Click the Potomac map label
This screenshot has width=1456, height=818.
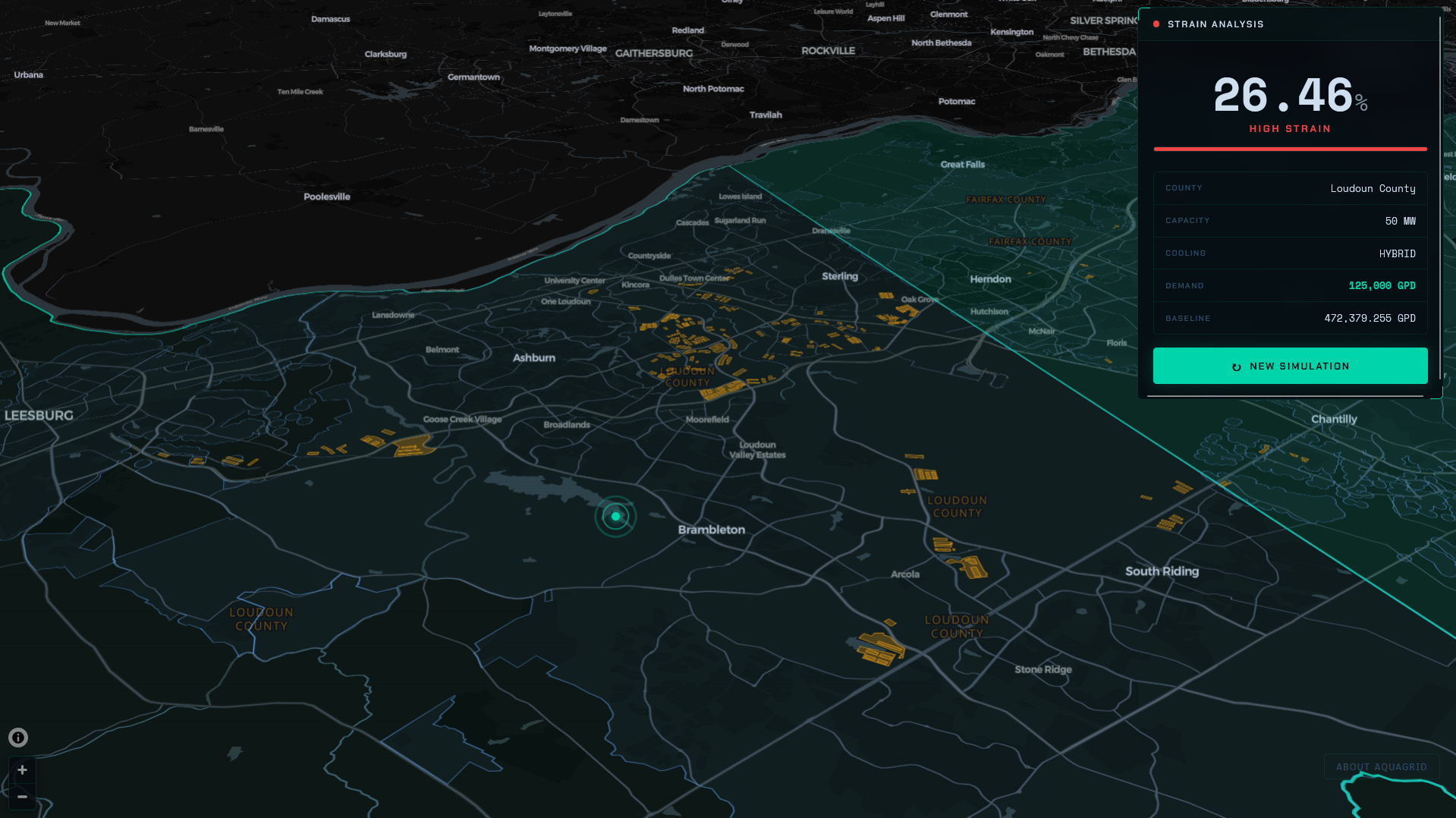pyautogui.click(x=957, y=102)
